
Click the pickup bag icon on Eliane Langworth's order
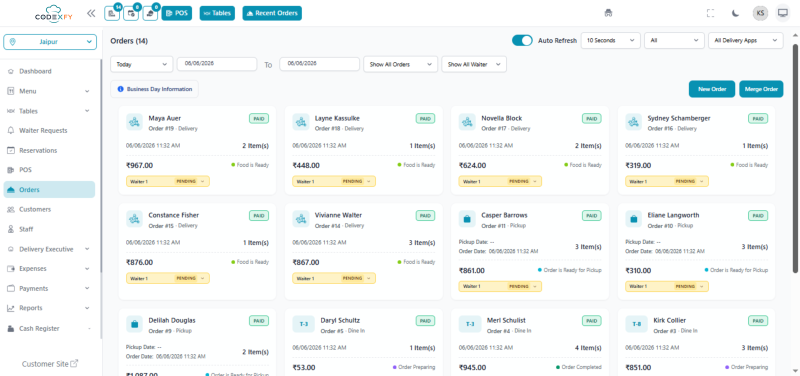[633, 219]
